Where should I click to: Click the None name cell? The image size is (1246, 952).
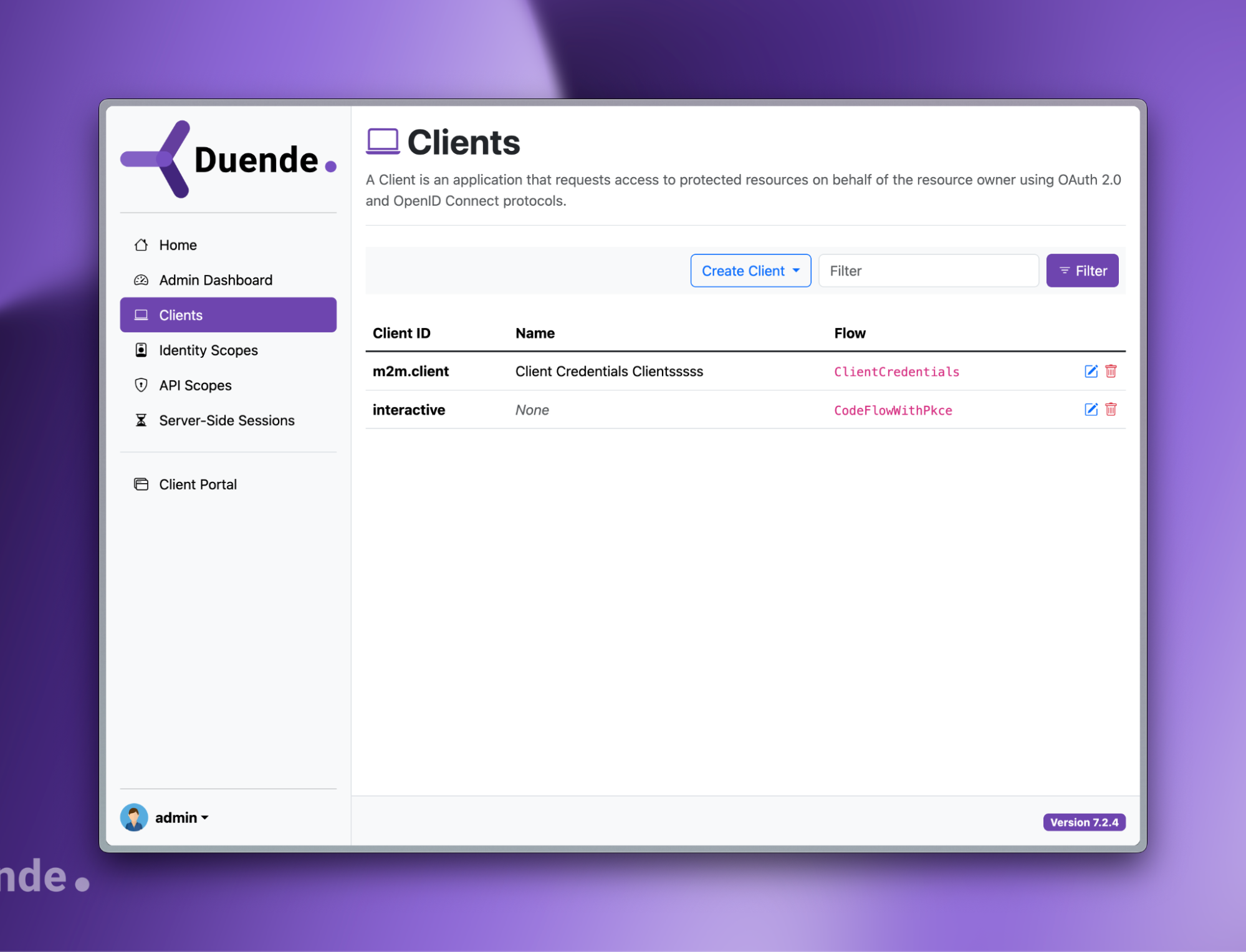532,410
